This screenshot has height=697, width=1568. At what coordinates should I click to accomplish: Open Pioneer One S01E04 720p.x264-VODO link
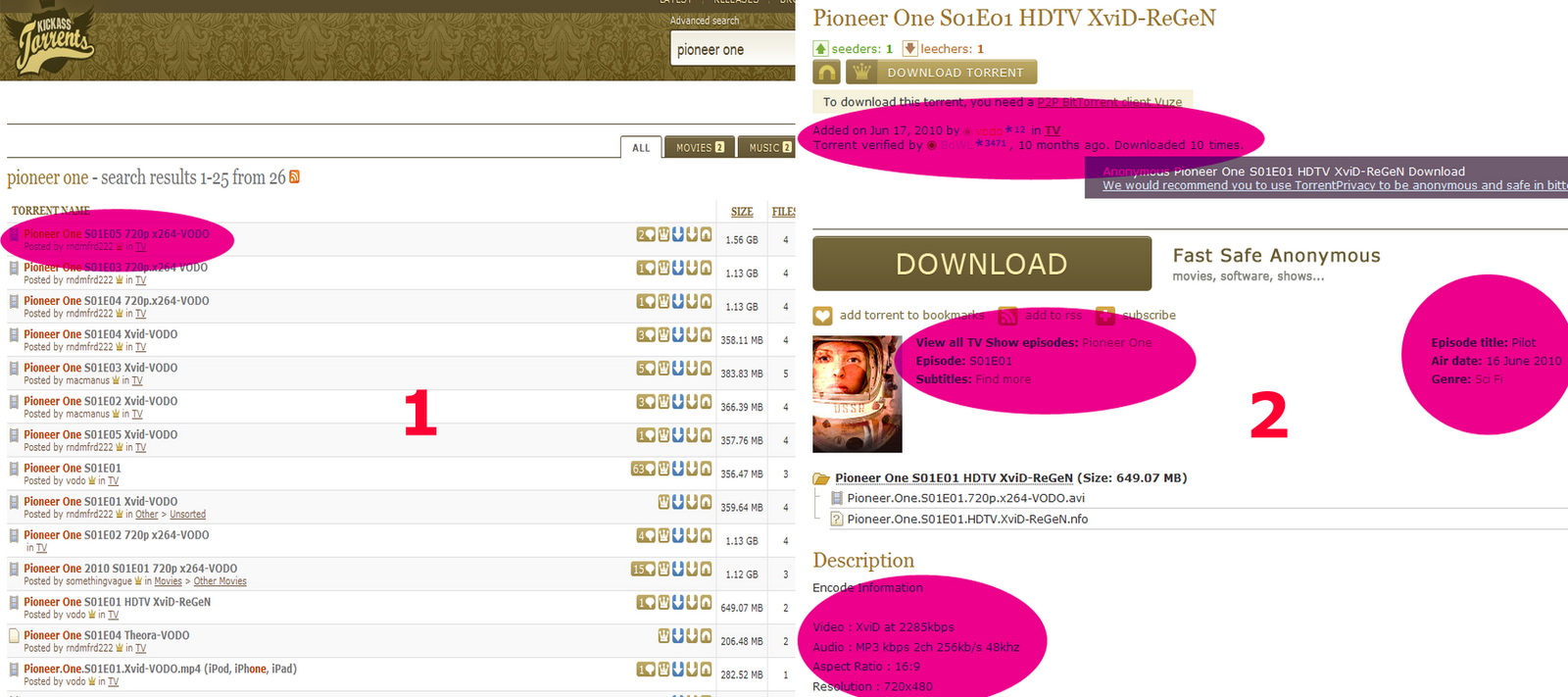pos(116,301)
